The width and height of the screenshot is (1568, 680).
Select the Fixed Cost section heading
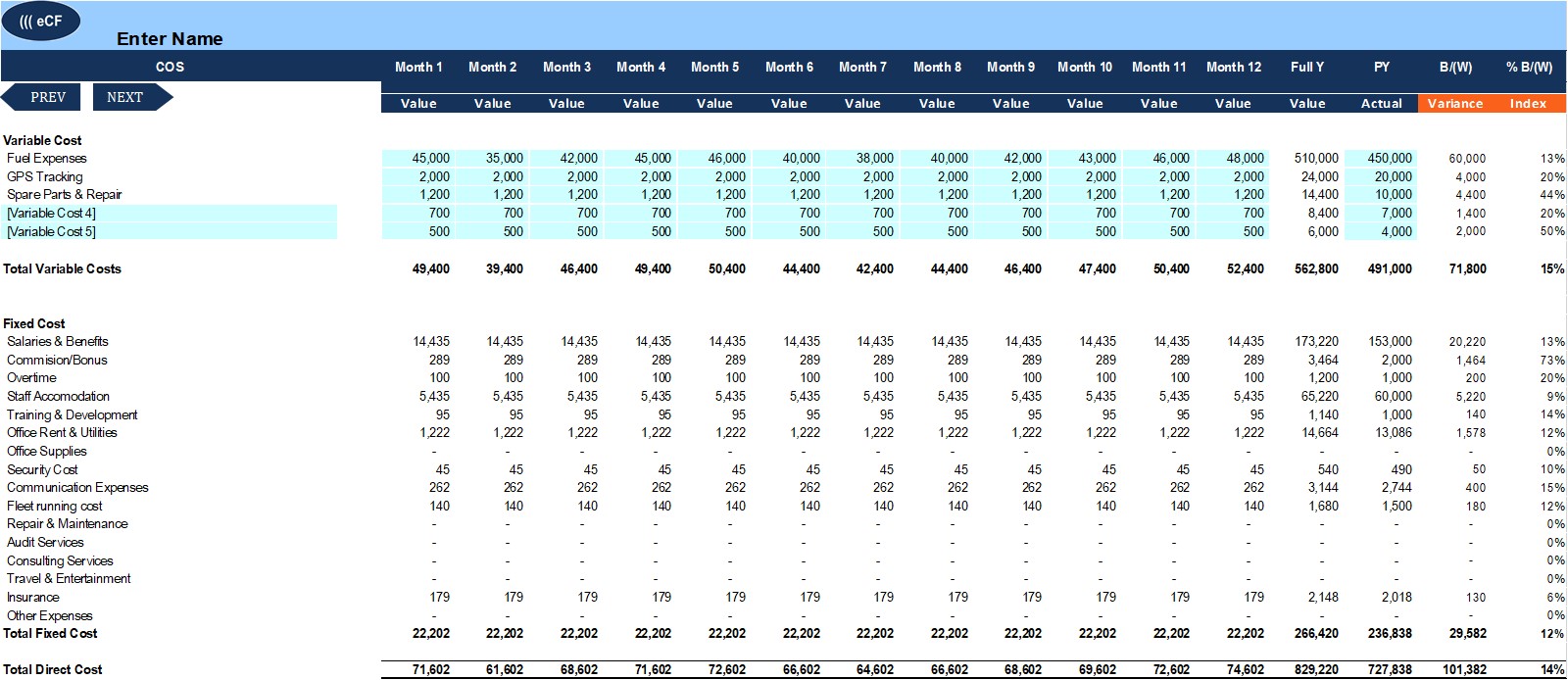34,323
